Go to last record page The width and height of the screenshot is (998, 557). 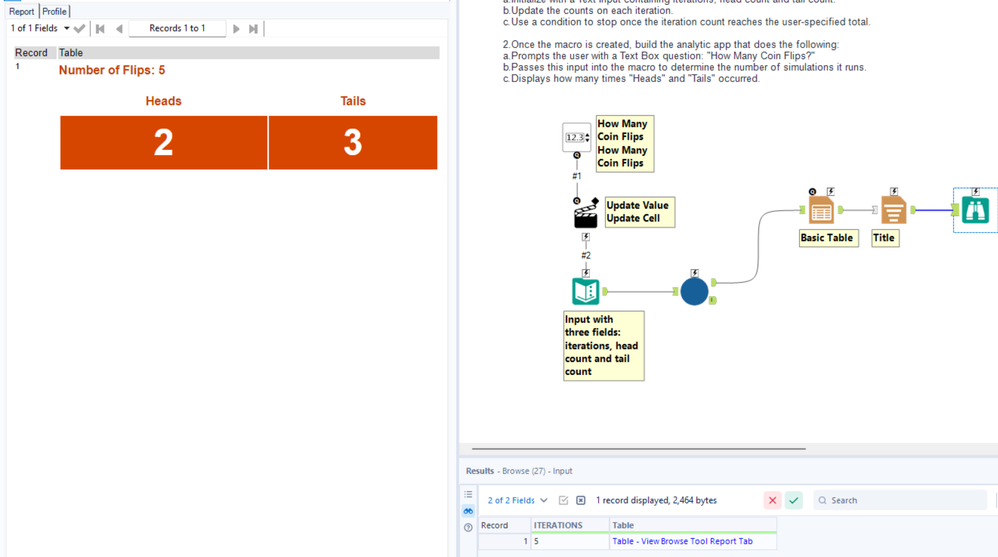[x=253, y=29]
